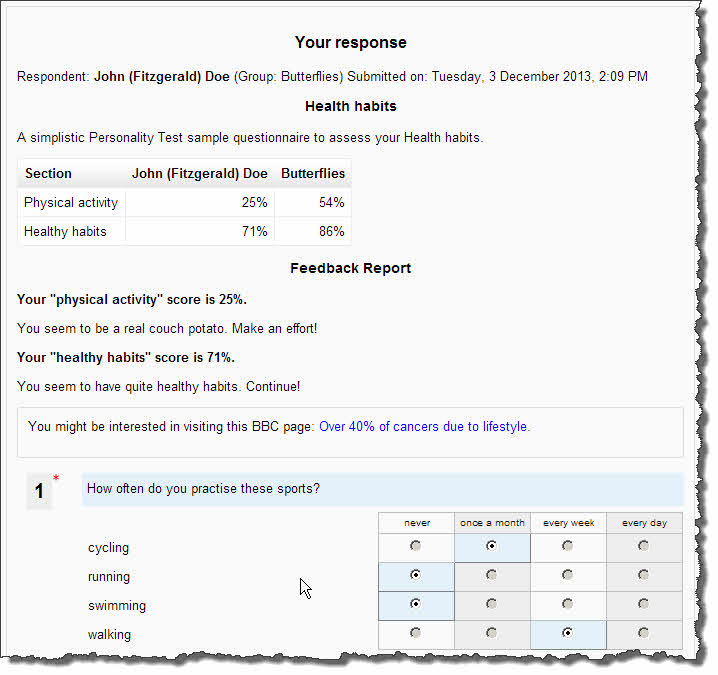This screenshot has width=718, height=675.
Task: Pick 'every day' for cycling
Action: [643, 546]
